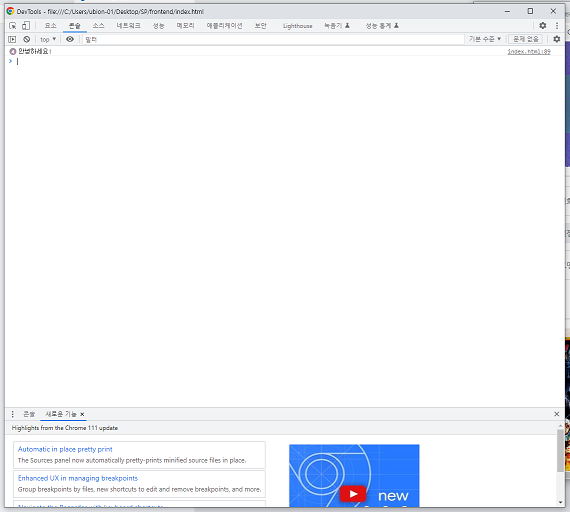570x512 pixels.
Task: Switch to the drawer 콘솔 tab
Action: coord(29,414)
